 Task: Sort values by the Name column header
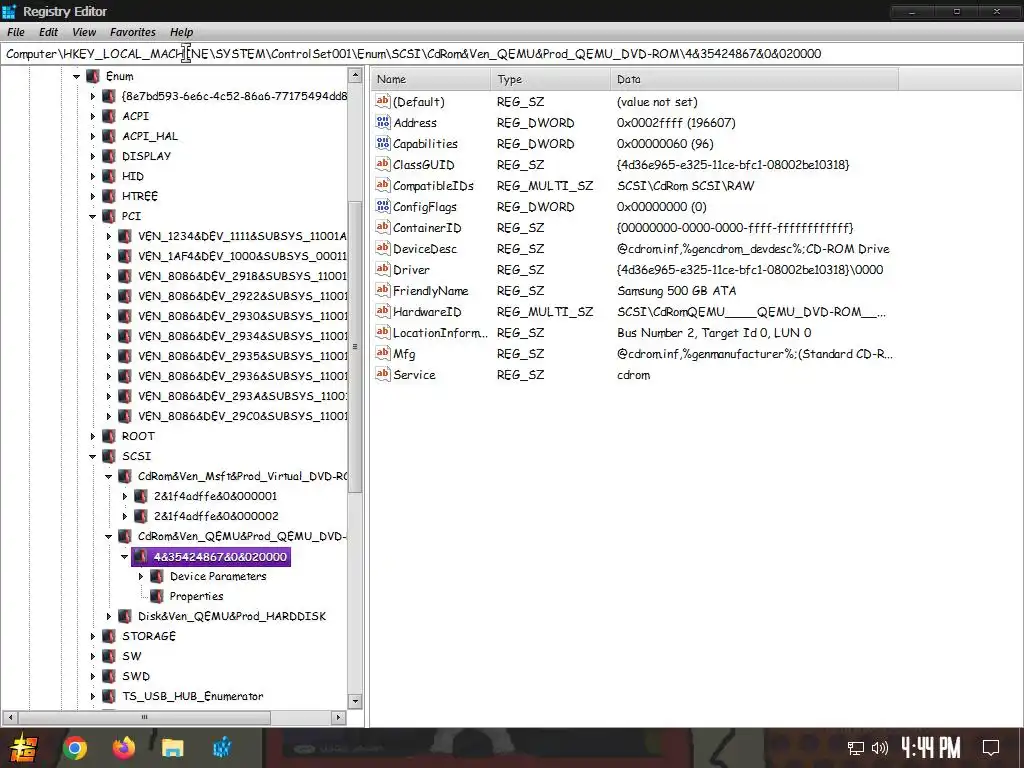point(431,79)
